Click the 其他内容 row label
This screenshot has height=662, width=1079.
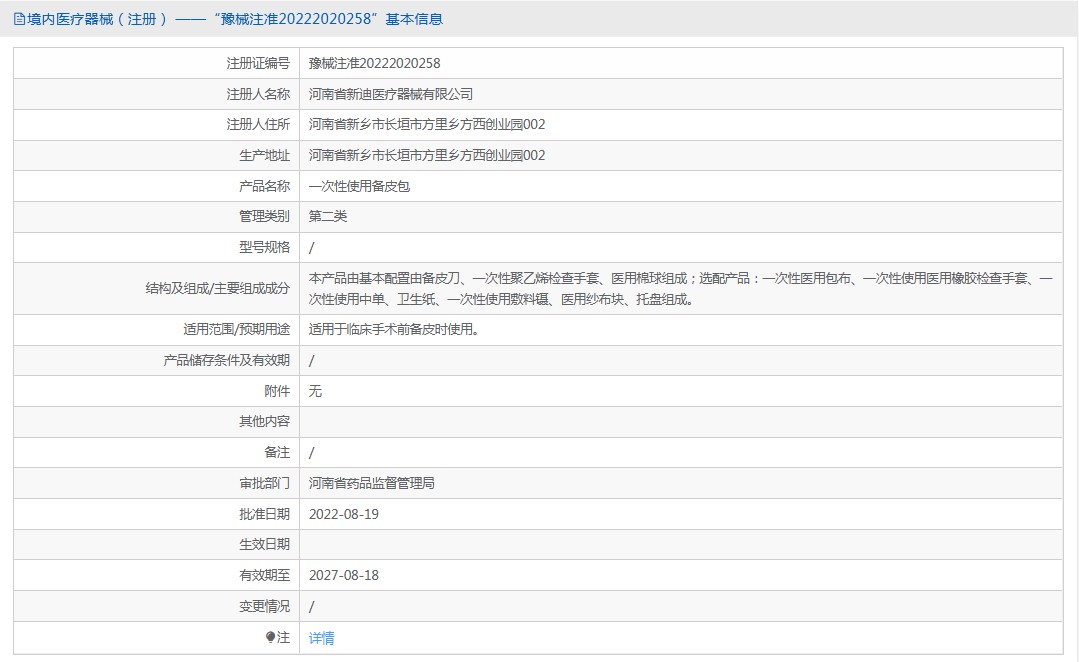click(264, 421)
